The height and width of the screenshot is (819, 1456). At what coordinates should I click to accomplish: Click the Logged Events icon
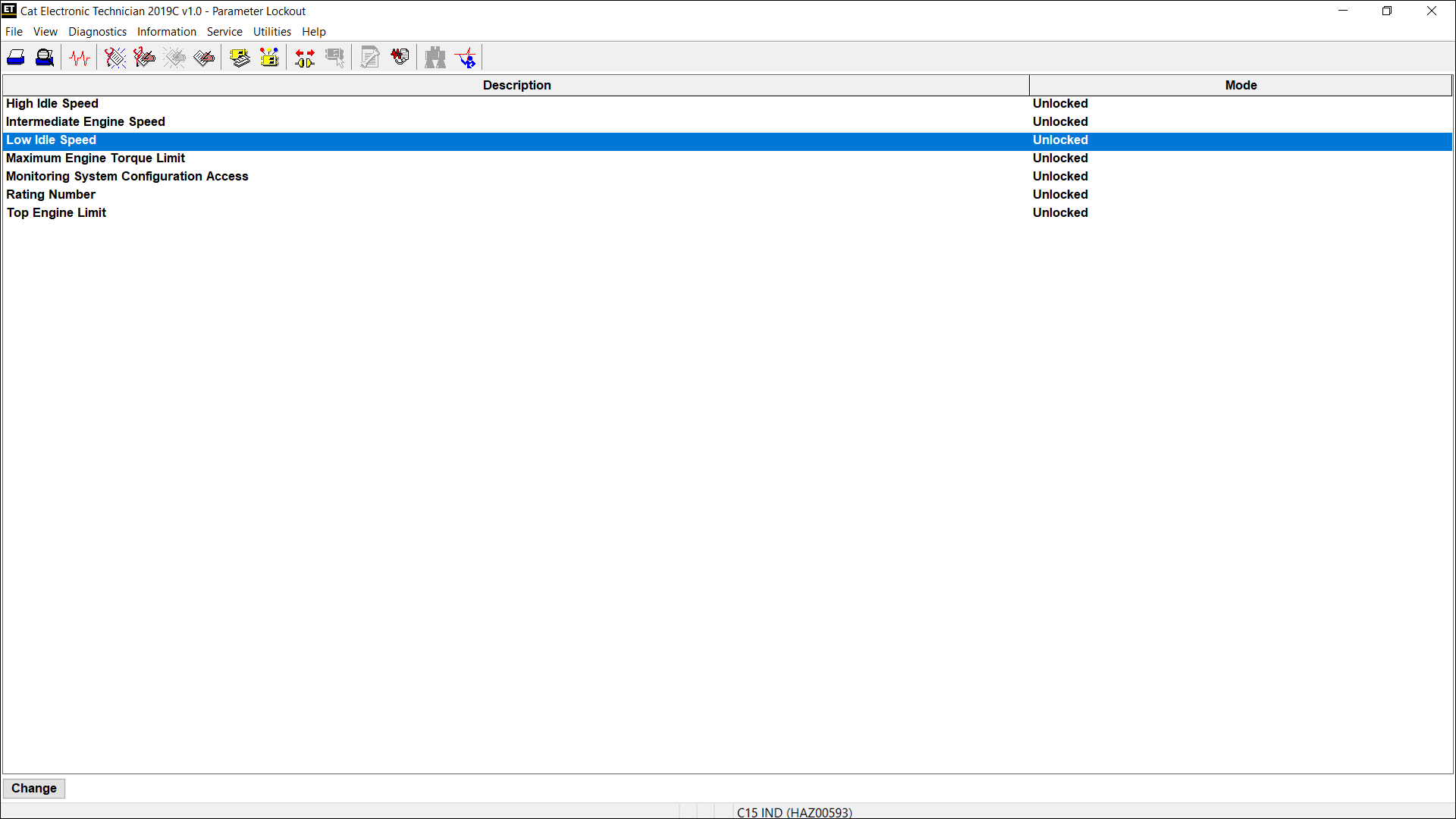tap(204, 58)
